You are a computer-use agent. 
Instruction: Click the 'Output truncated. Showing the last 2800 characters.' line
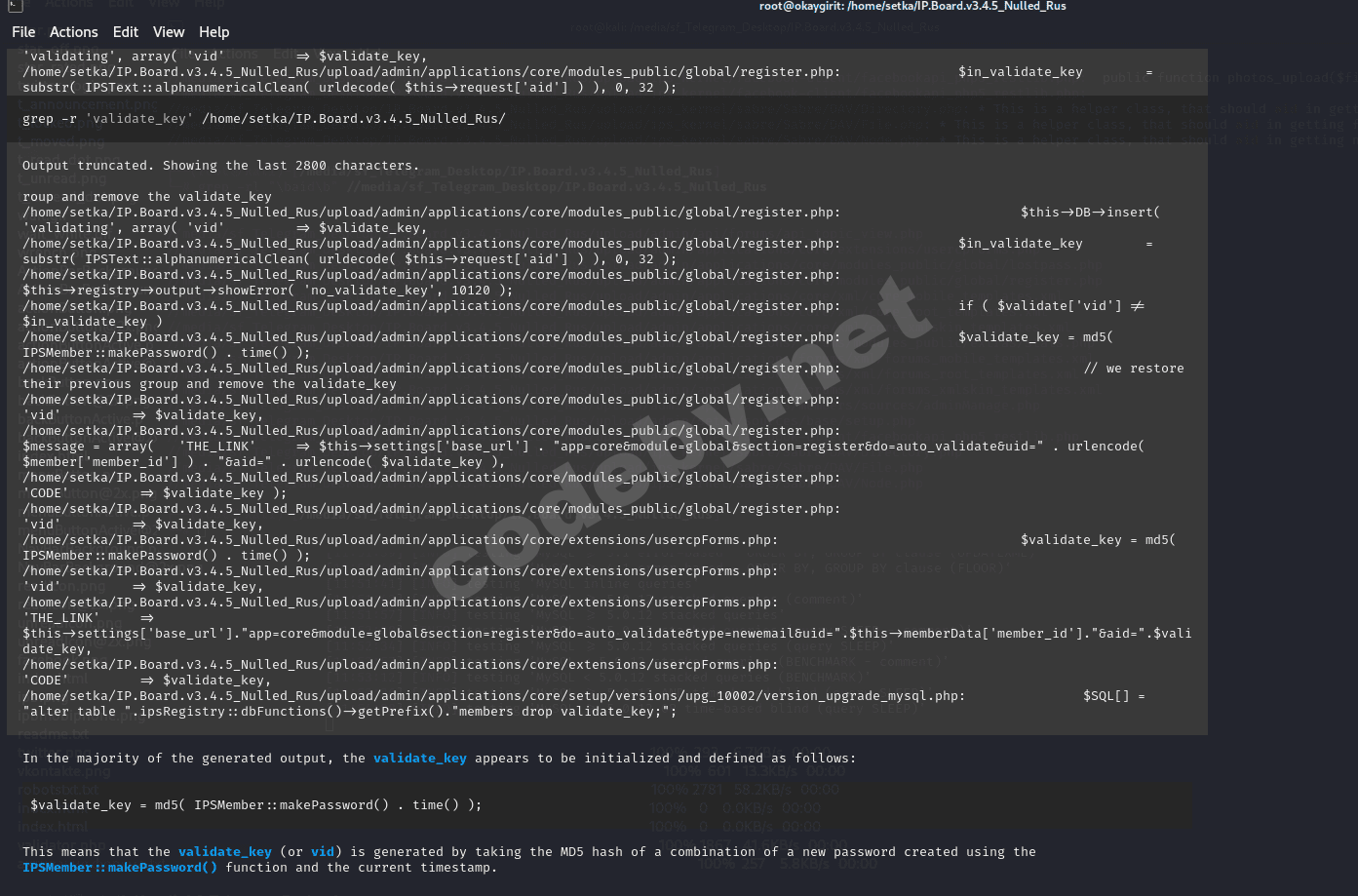221,166
